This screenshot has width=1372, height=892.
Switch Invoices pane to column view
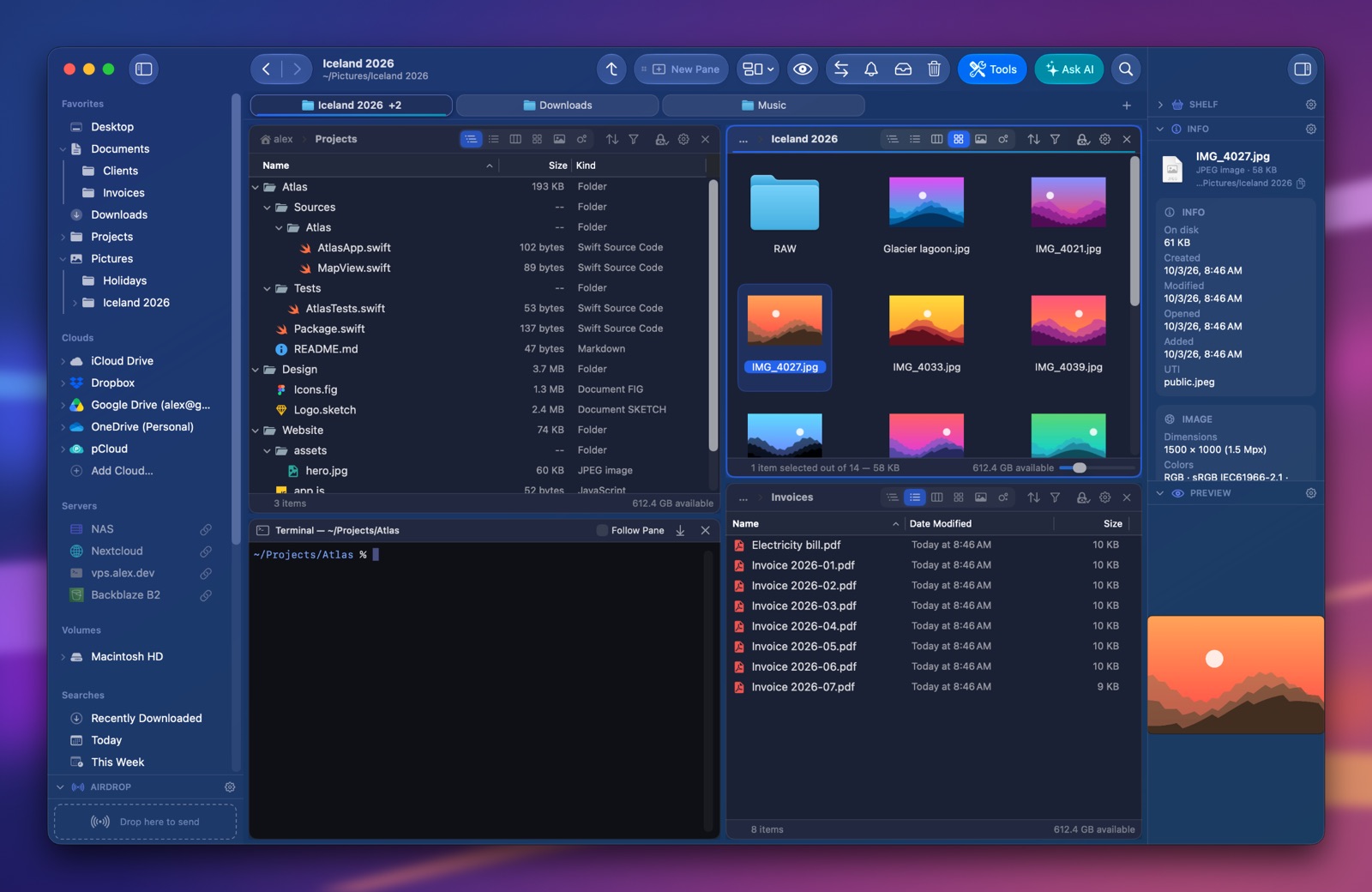tap(936, 497)
